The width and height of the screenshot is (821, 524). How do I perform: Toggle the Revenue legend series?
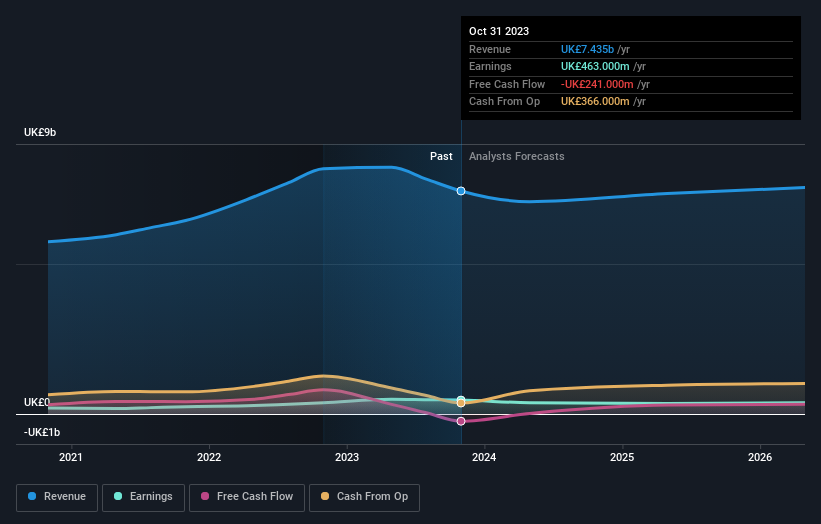pos(57,497)
